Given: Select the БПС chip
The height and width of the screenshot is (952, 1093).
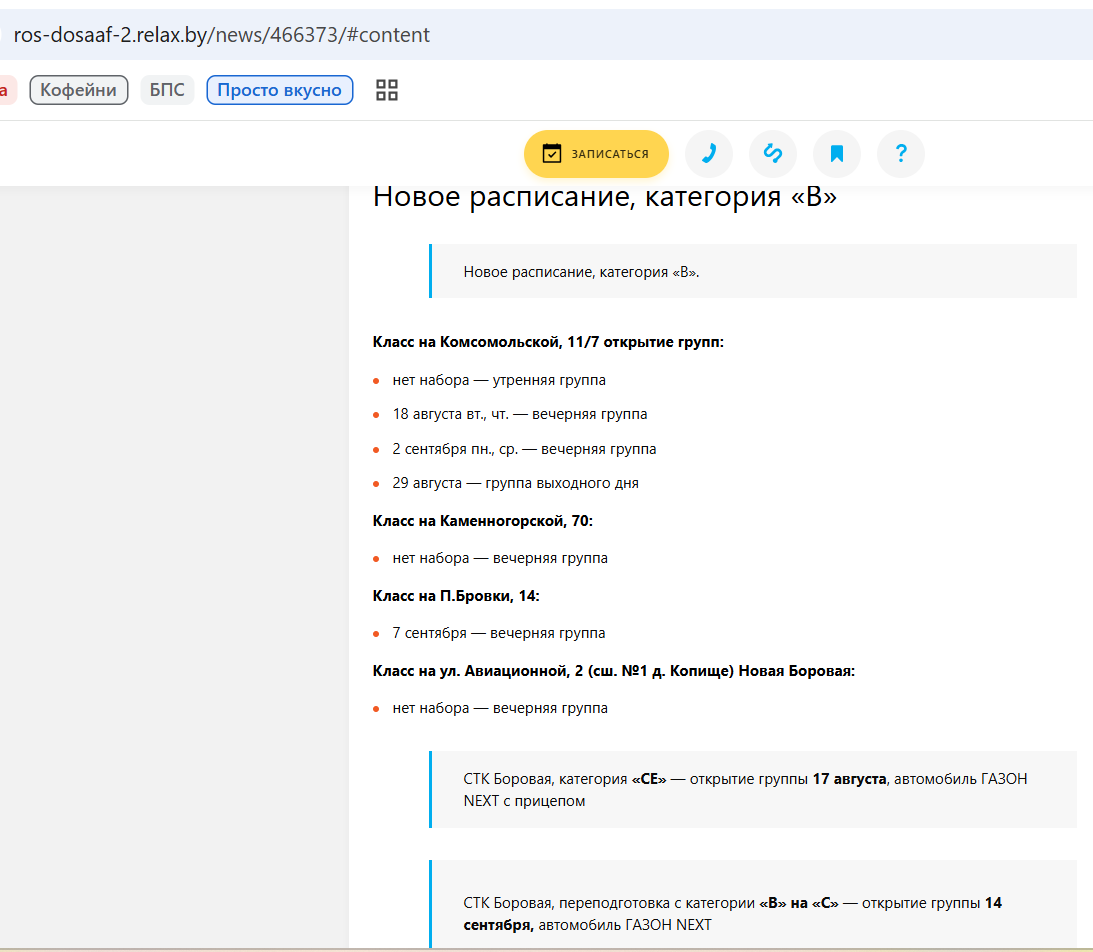Looking at the screenshot, I should [x=167, y=90].
